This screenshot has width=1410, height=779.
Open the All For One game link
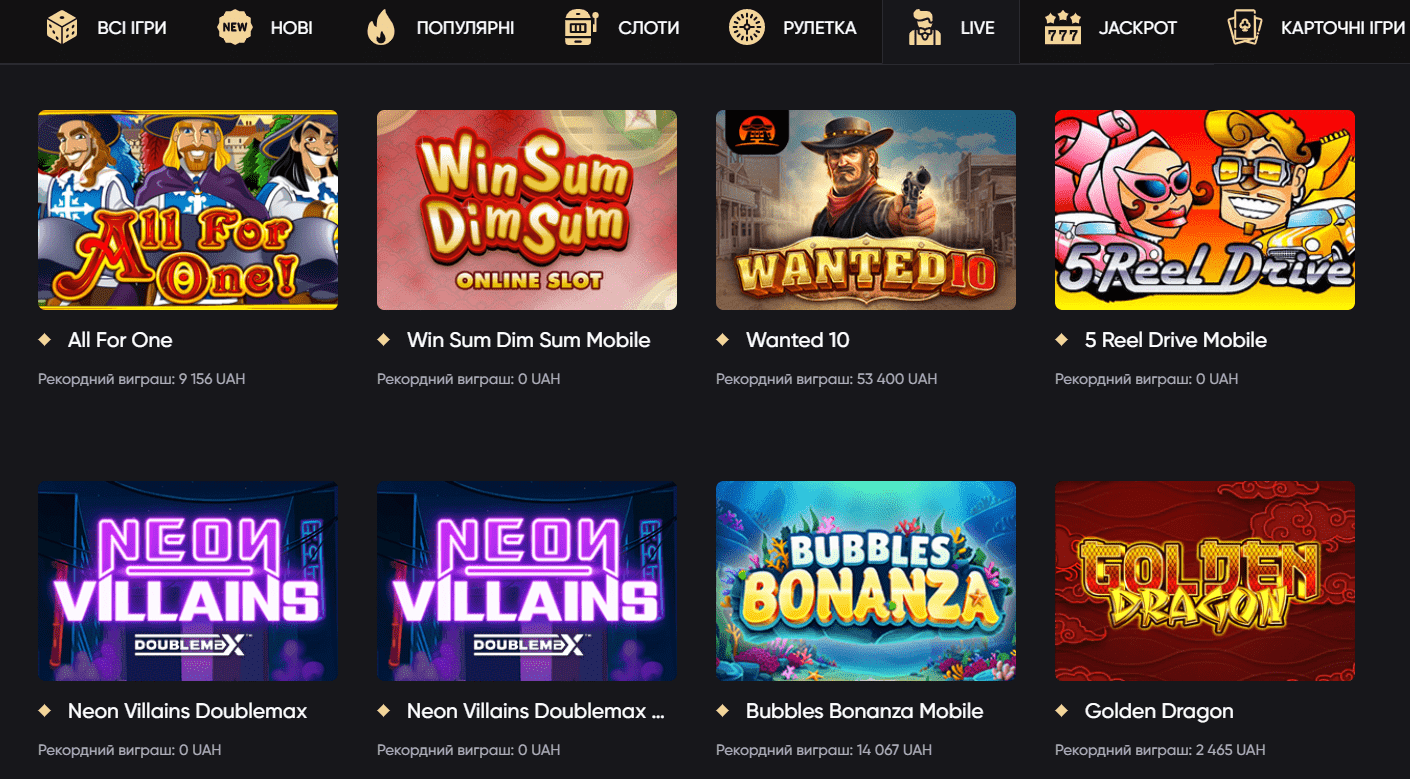(x=120, y=340)
